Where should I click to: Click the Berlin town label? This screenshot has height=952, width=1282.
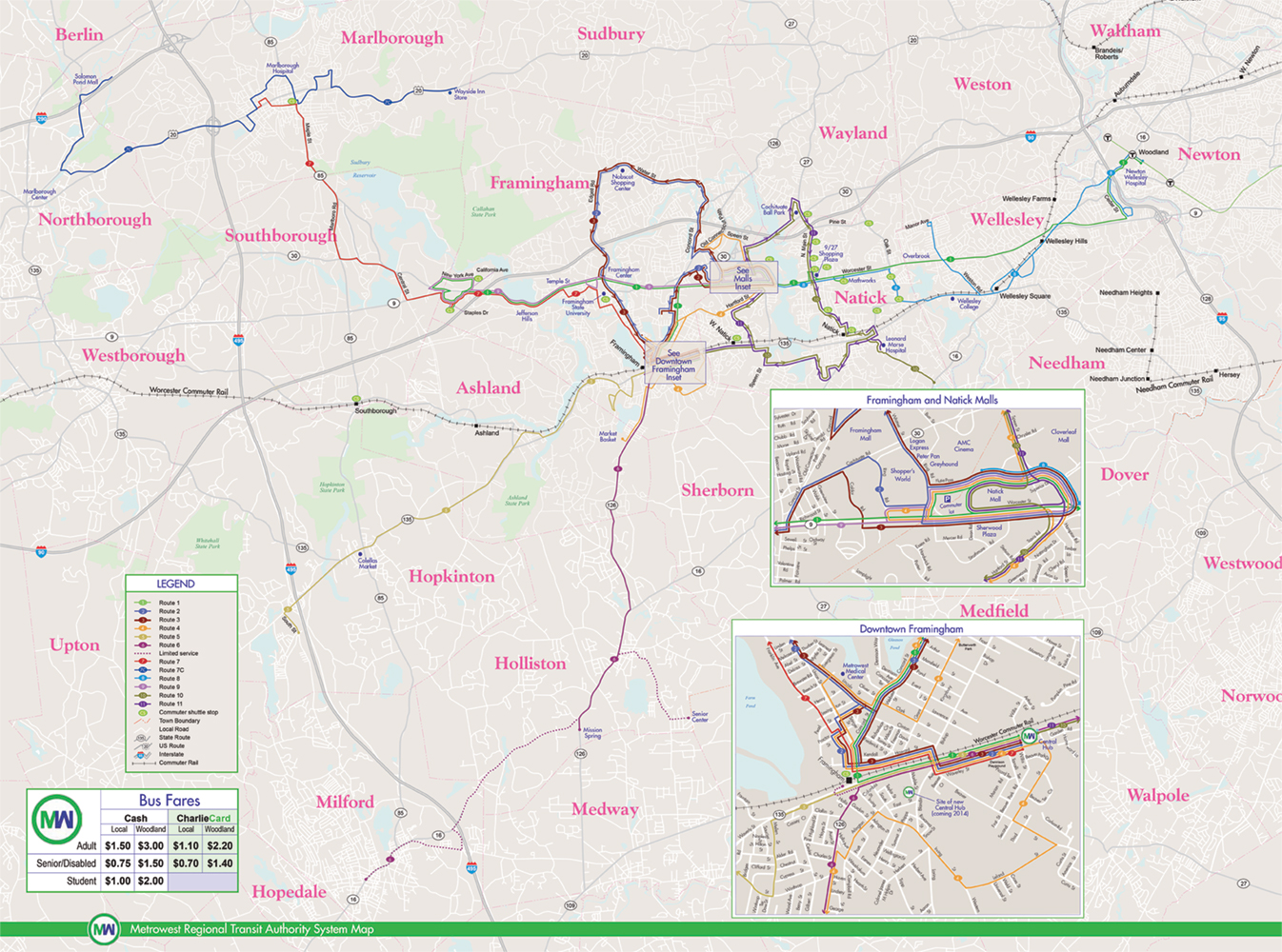[x=79, y=34]
